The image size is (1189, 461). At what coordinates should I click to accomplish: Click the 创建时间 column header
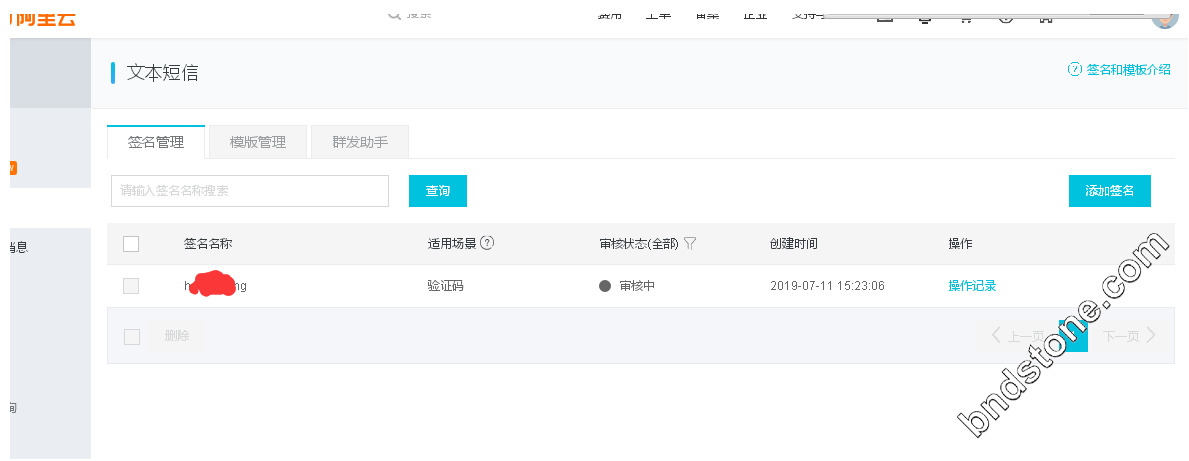pyautogui.click(x=794, y=243)
